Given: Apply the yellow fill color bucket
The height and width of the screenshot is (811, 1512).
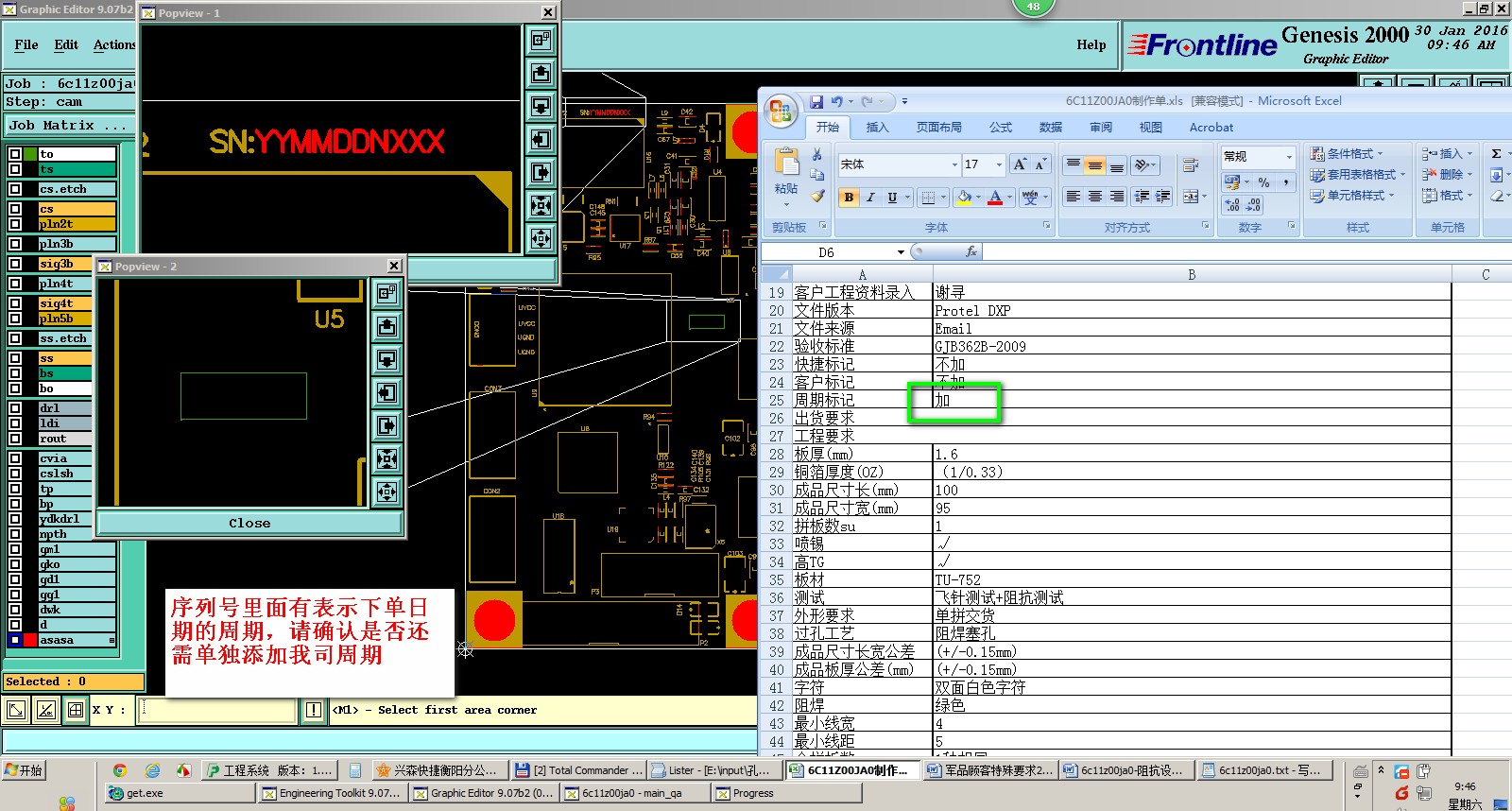Looking at the screenshot, I should [x=963, y=198].
